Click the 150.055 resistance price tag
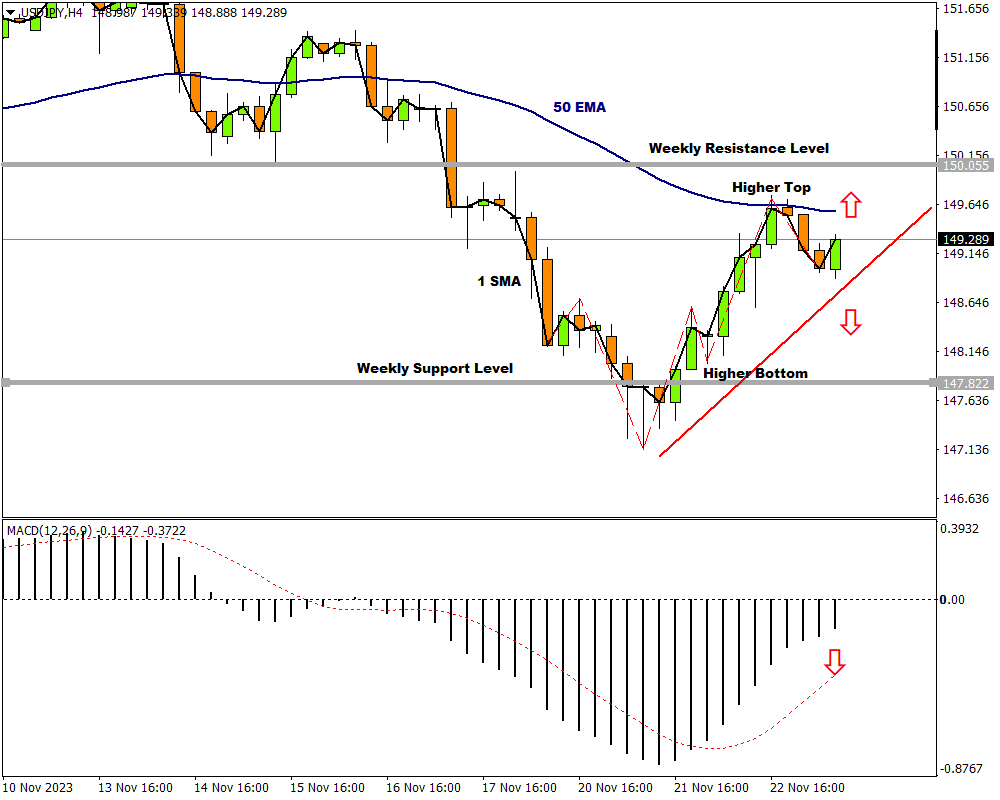 click(964, 165)
